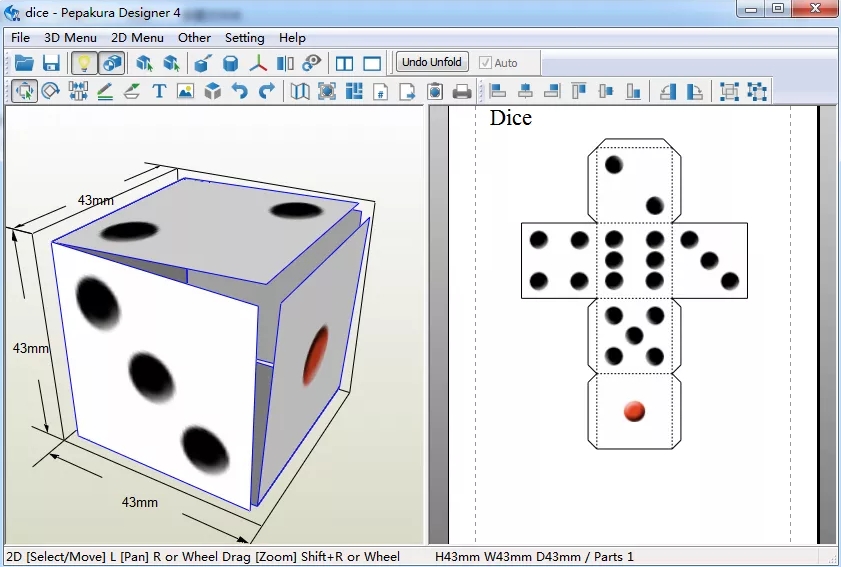
Task: Switch to the split two-pane view
Action: pos(344,63)
